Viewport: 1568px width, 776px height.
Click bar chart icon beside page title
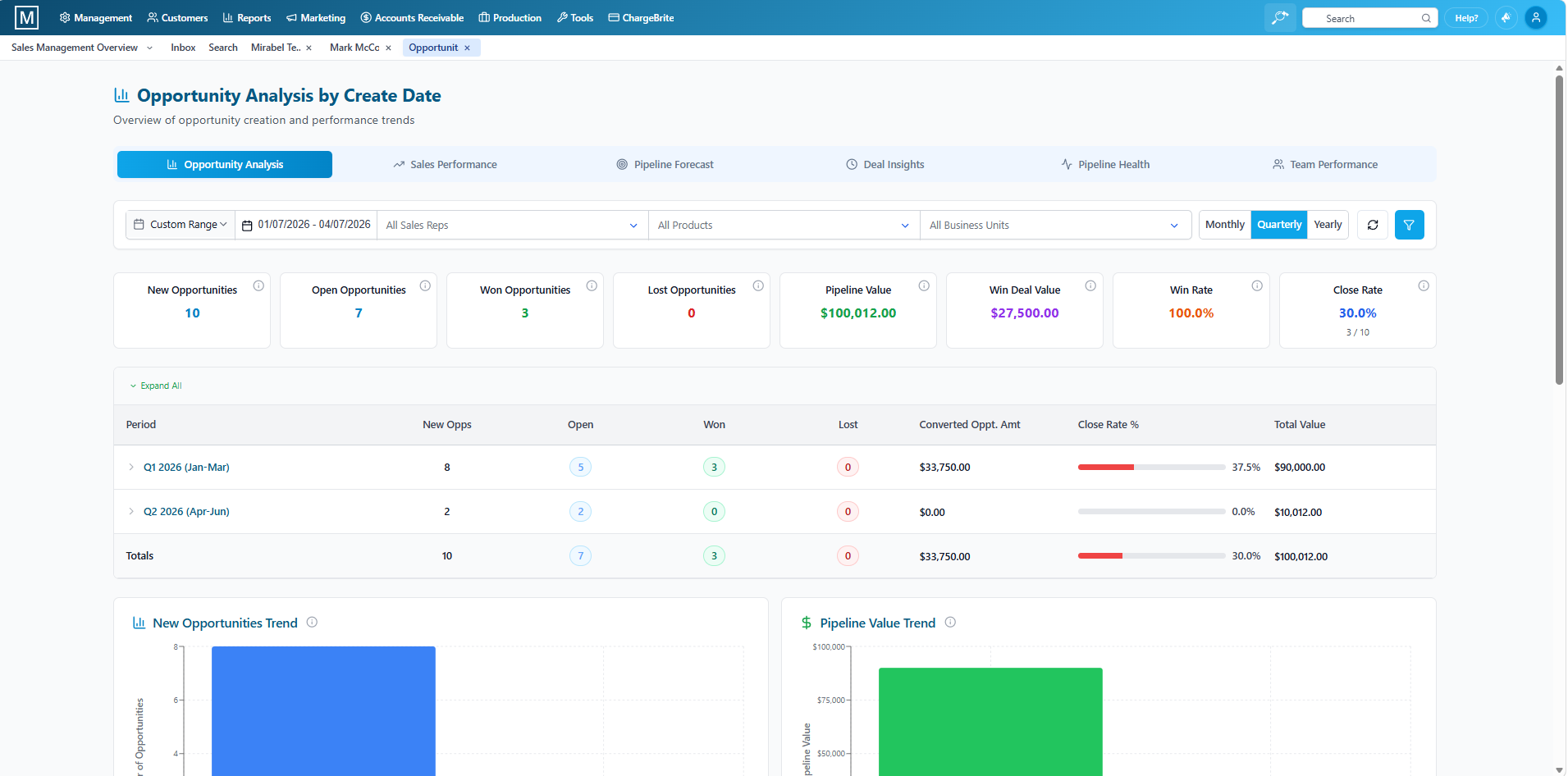tap(121, 95)
